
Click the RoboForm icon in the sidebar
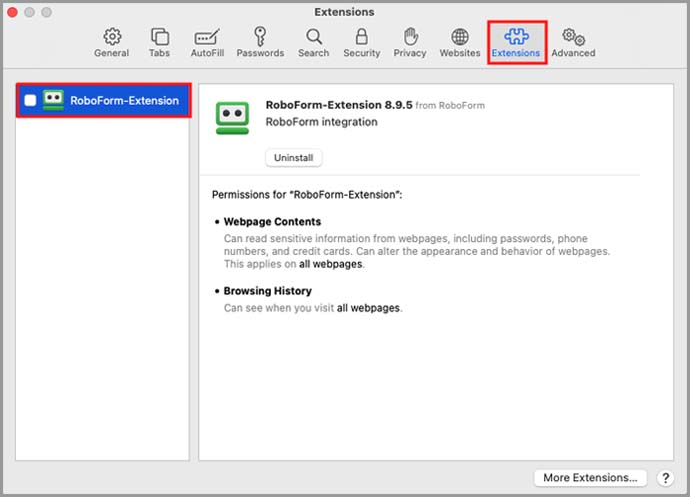53,100
